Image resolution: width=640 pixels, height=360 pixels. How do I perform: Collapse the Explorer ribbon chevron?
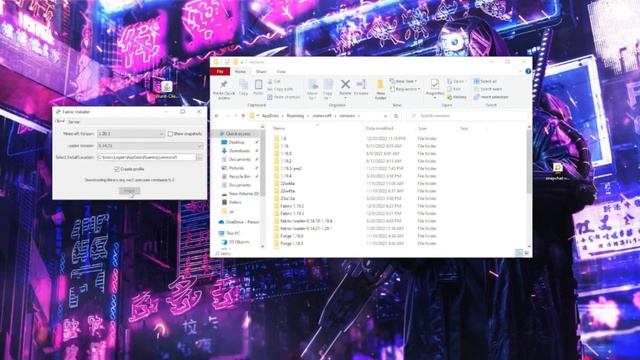click(x=520, y=71)
